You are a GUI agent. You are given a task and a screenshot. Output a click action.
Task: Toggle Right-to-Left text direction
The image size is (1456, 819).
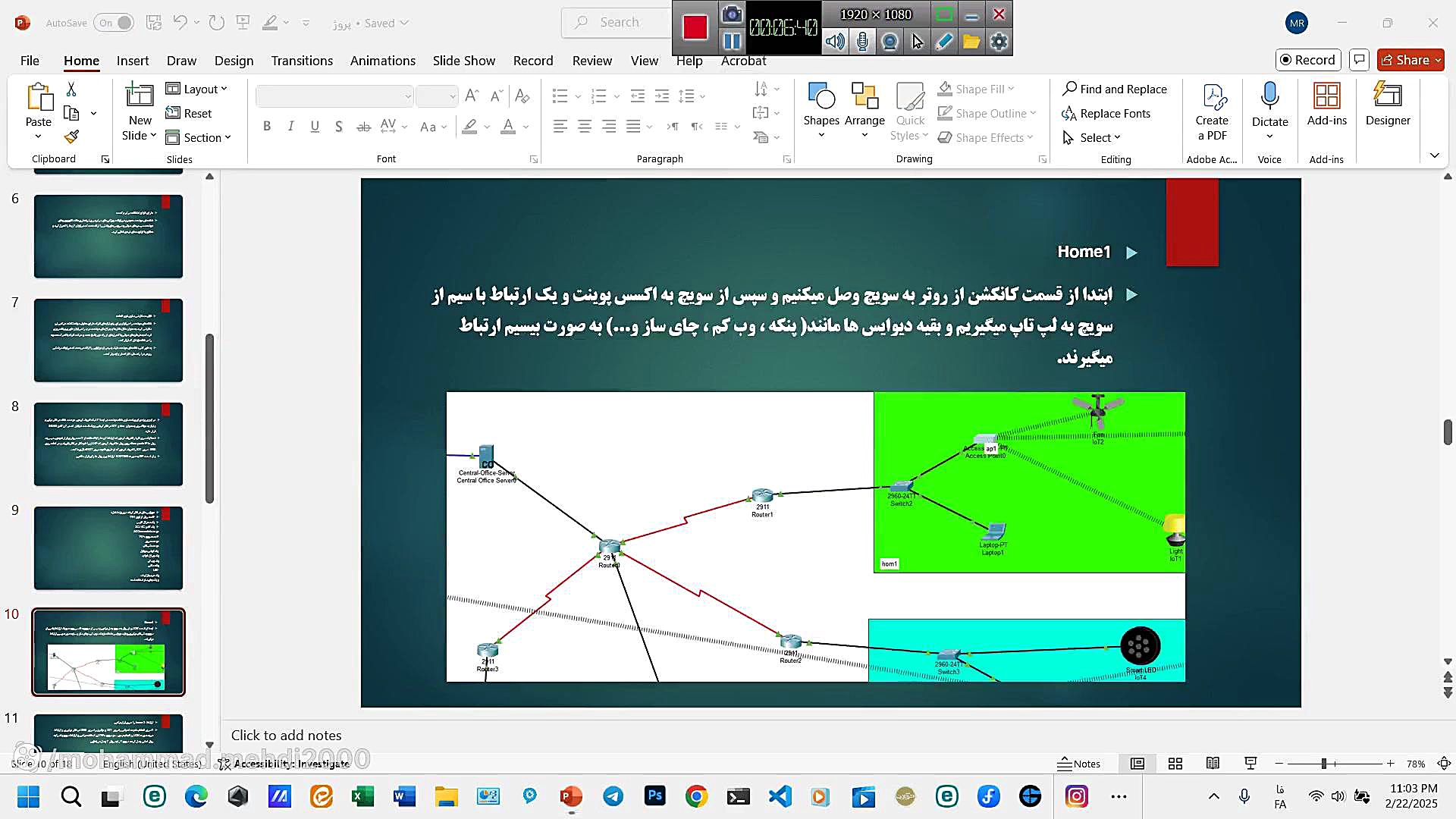pos(696,127)
